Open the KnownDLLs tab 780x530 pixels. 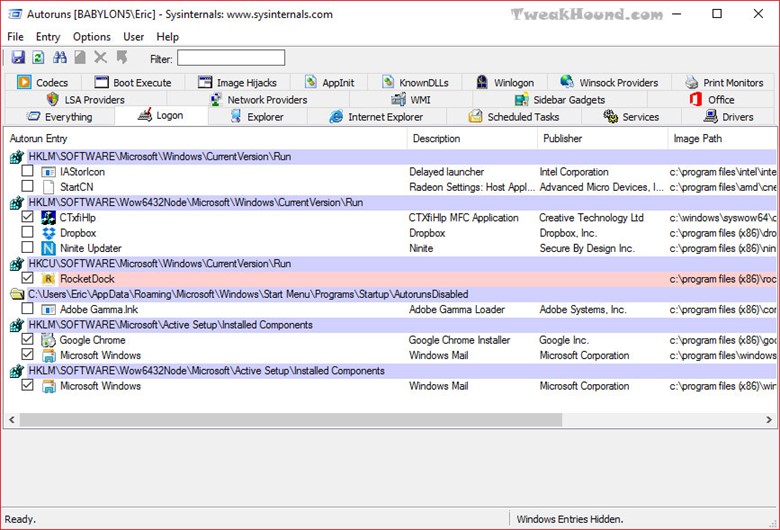coord(415,82)
